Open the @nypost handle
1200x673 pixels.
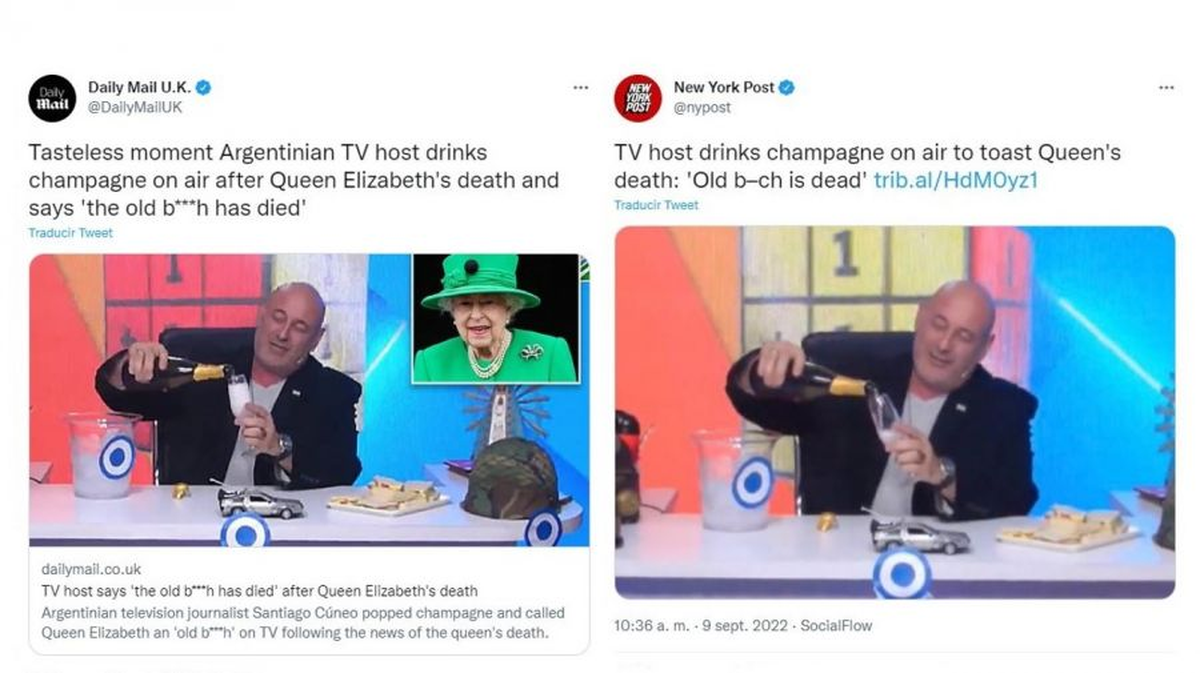[x=702, y=108]
